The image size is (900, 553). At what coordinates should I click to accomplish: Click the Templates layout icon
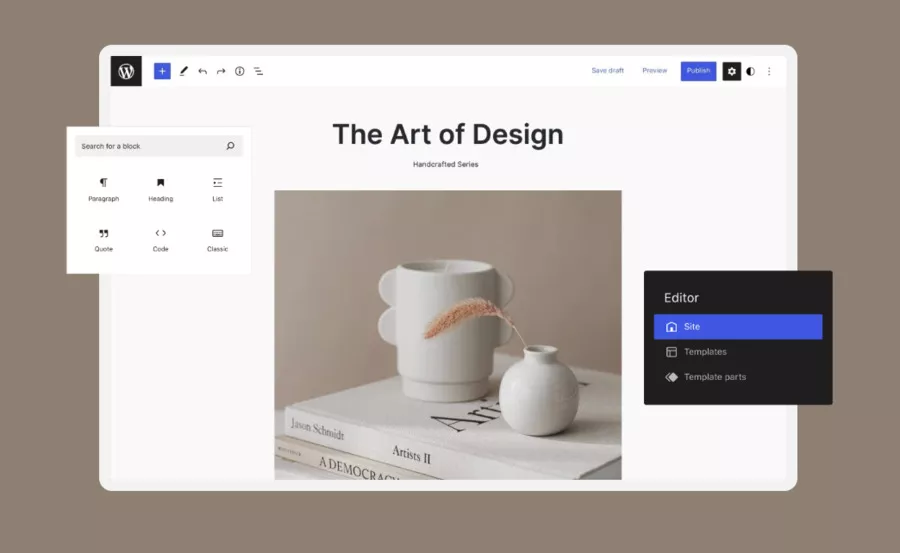(671, 352)
